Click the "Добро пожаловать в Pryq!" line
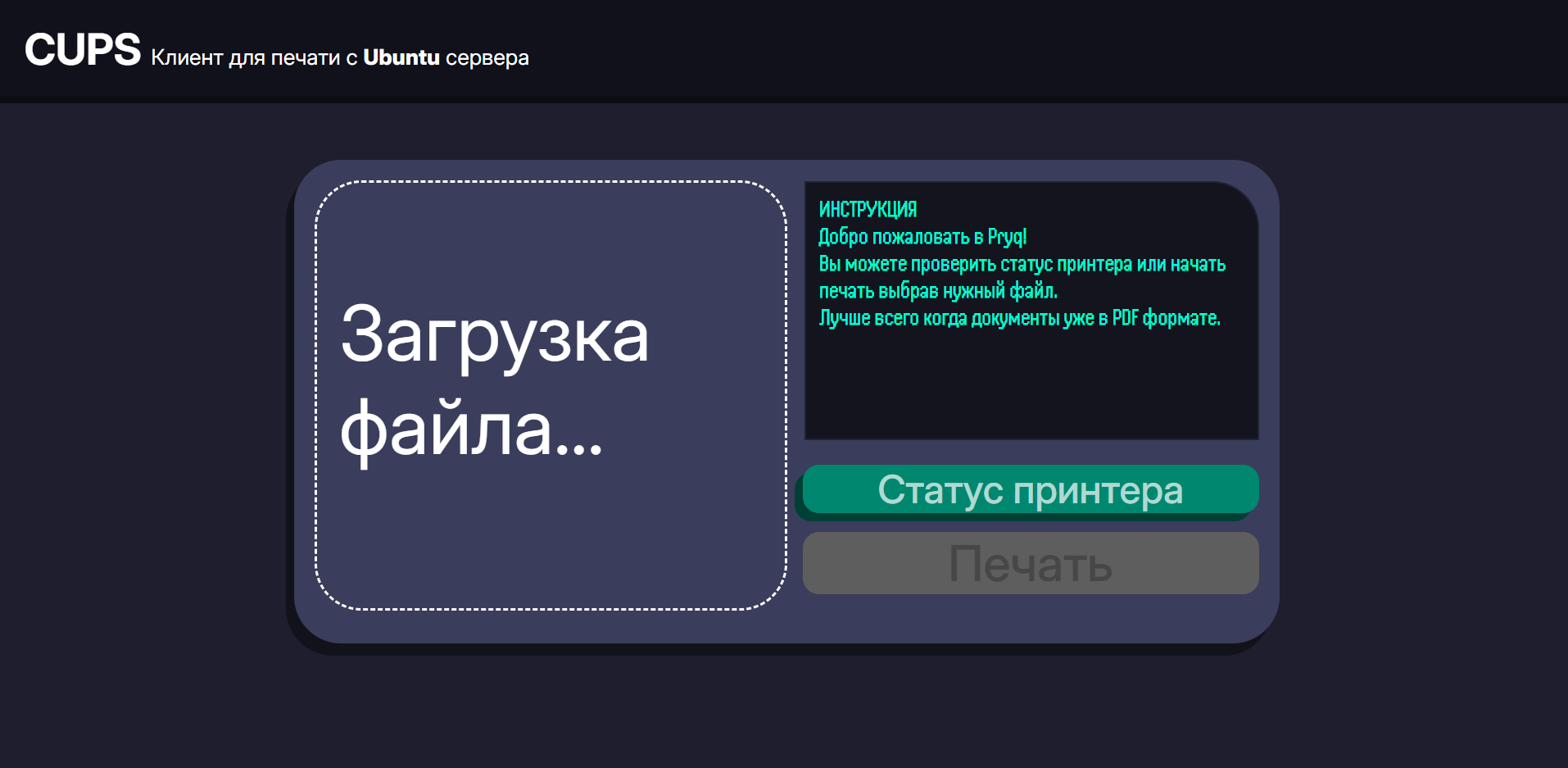The width and height of the screenshot is (1568, 768). [x=922, y=237]
